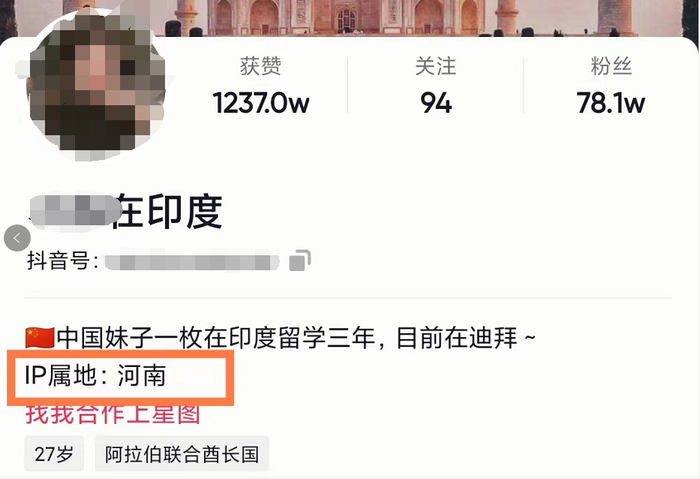Open the 找我合作上星图 link

tap(112, 414)
